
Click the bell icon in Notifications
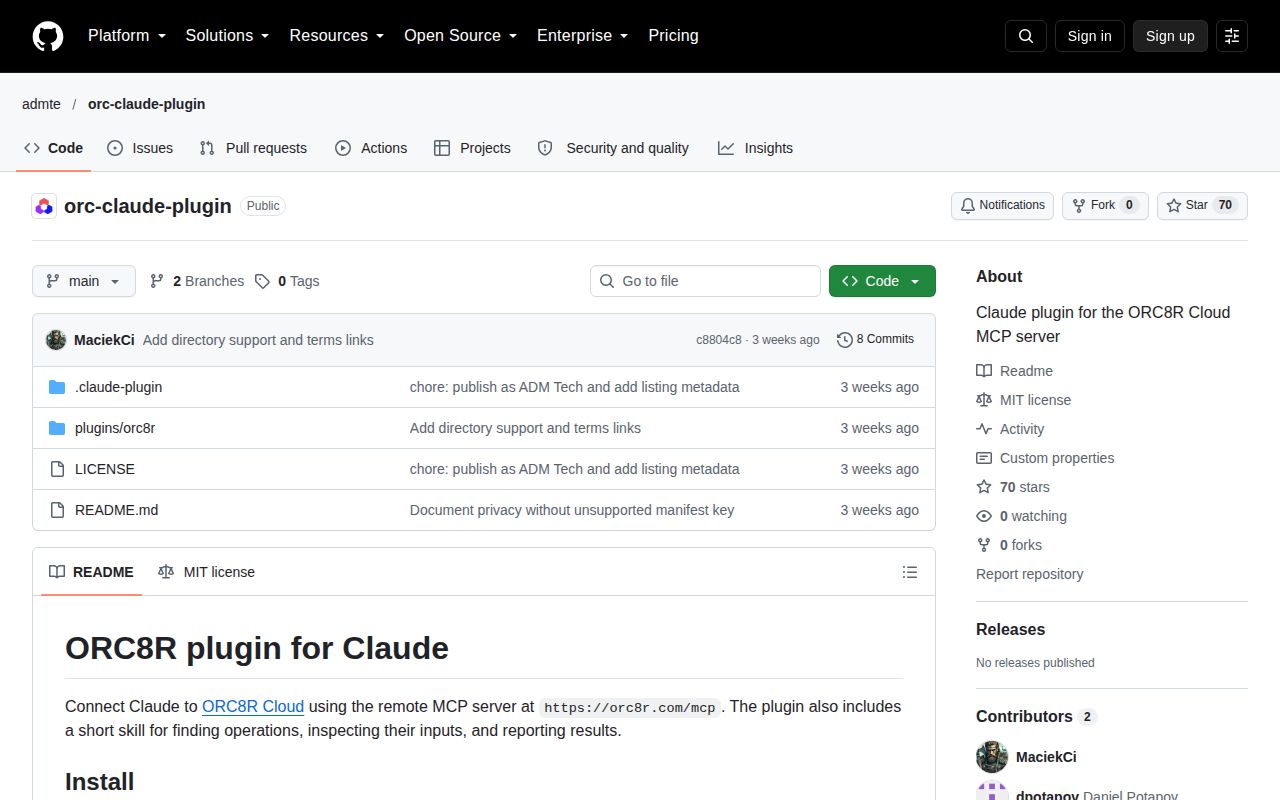pos(967,205)
